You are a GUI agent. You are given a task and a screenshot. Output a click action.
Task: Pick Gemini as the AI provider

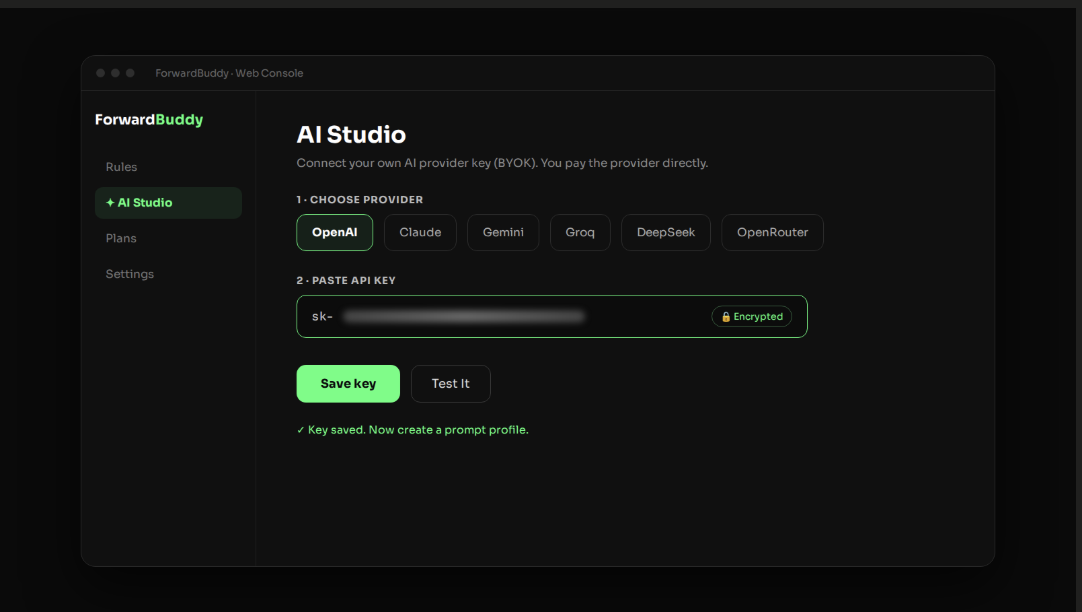[503, 233]
